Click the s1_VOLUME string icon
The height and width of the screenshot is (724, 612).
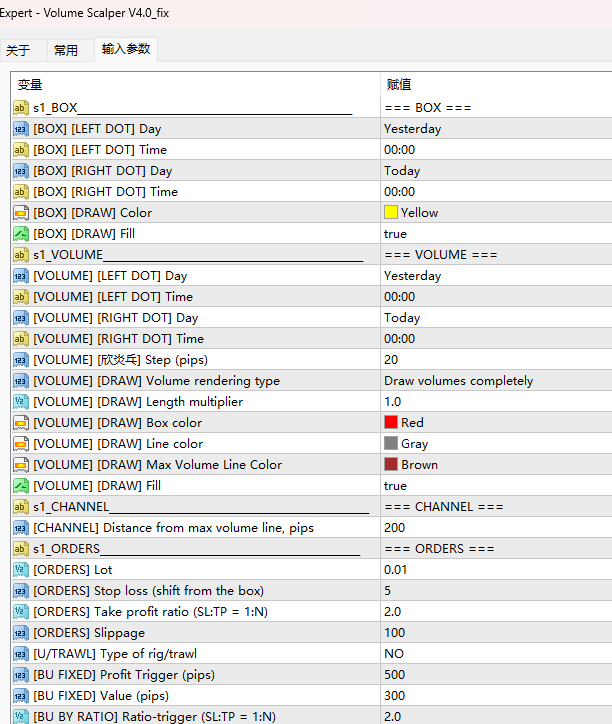[x=21, y=255]
